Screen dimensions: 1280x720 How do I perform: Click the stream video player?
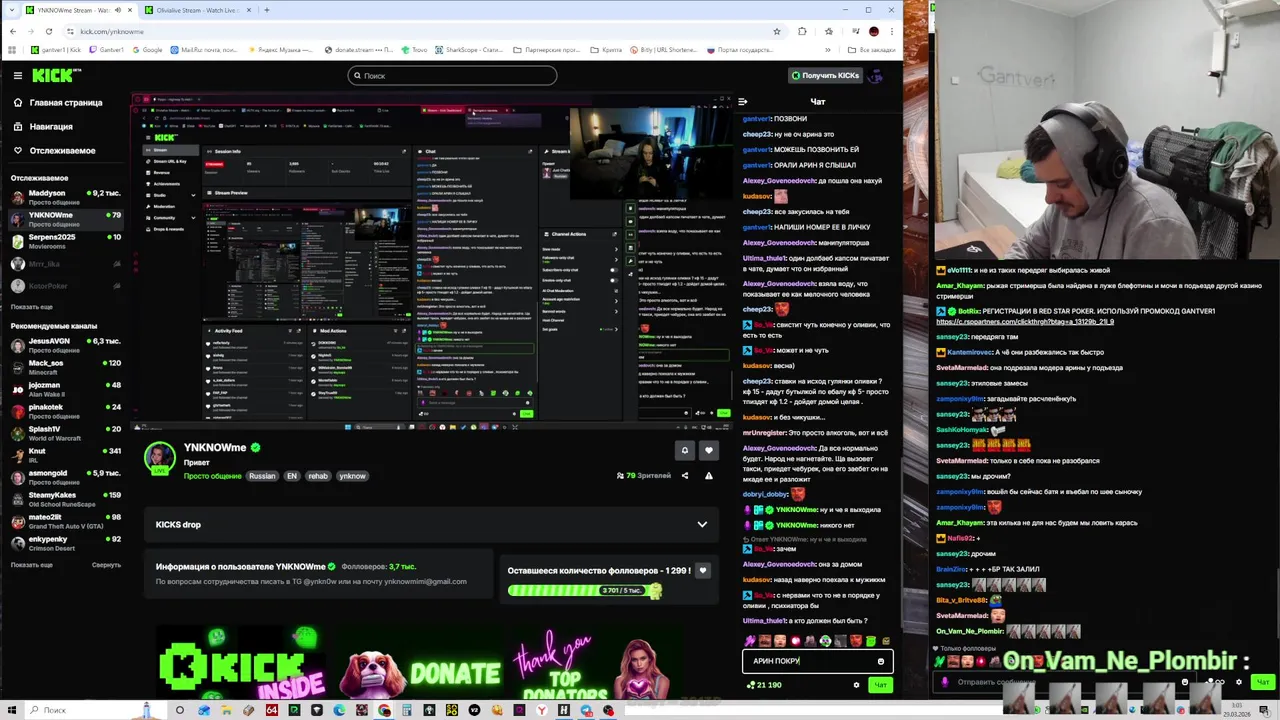click(x=432, y=262)
